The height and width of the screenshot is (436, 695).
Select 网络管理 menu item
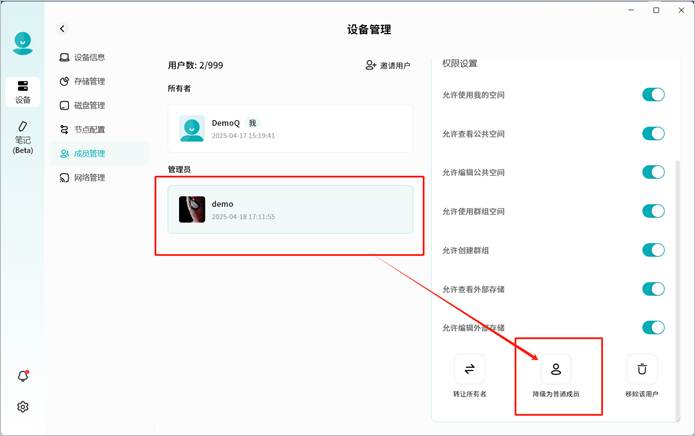(89, 178)
